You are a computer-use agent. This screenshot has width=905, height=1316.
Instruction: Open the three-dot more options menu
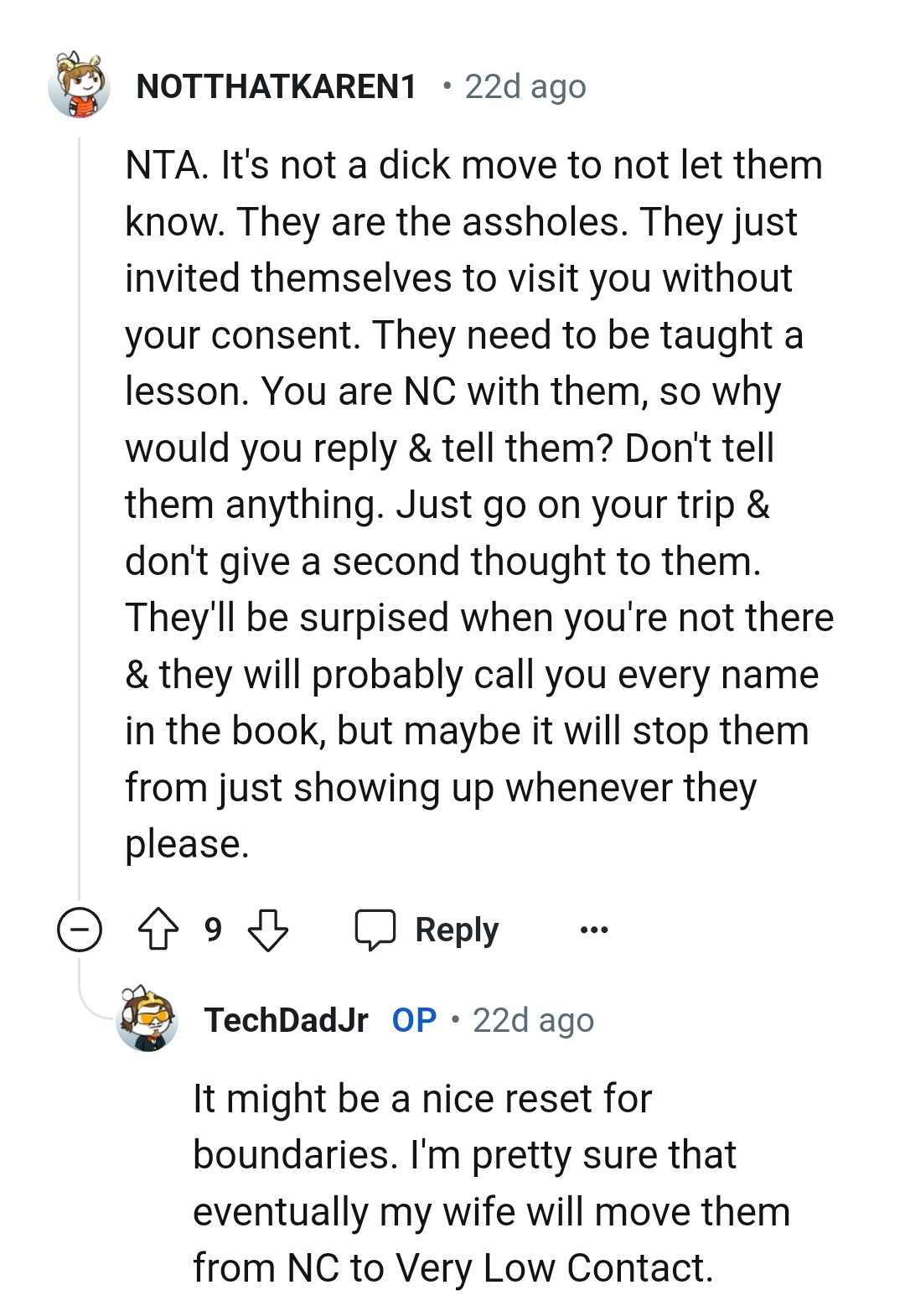click(594, 930)
